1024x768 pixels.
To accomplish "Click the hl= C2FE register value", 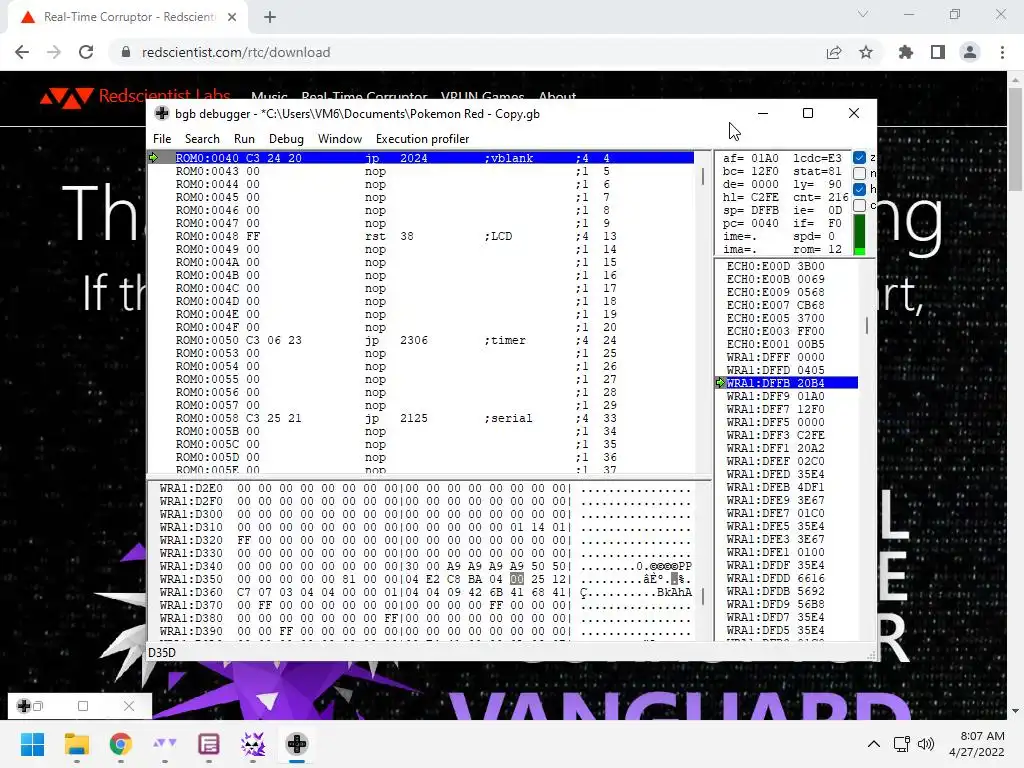I will pyautogui.click(x=750, y=197).
